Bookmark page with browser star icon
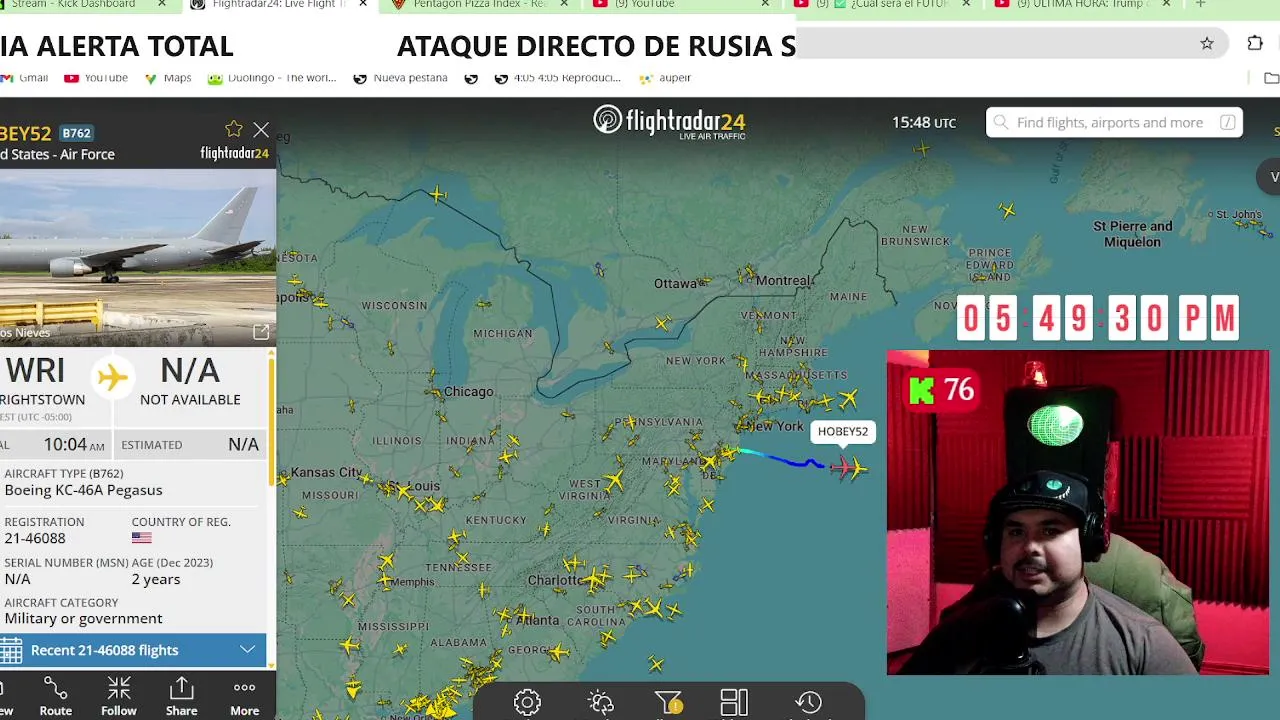This screenshot has width=1280, height=720. [1207, 43]
